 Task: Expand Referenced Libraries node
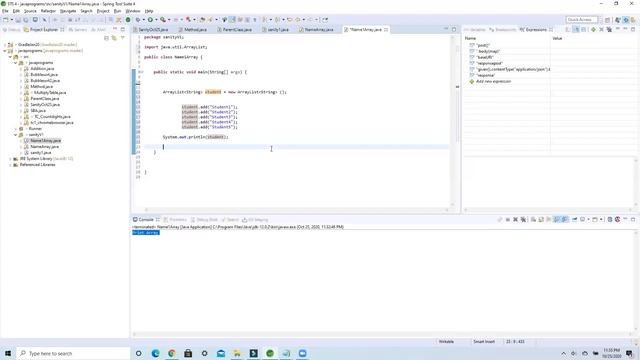click(10, 165)
